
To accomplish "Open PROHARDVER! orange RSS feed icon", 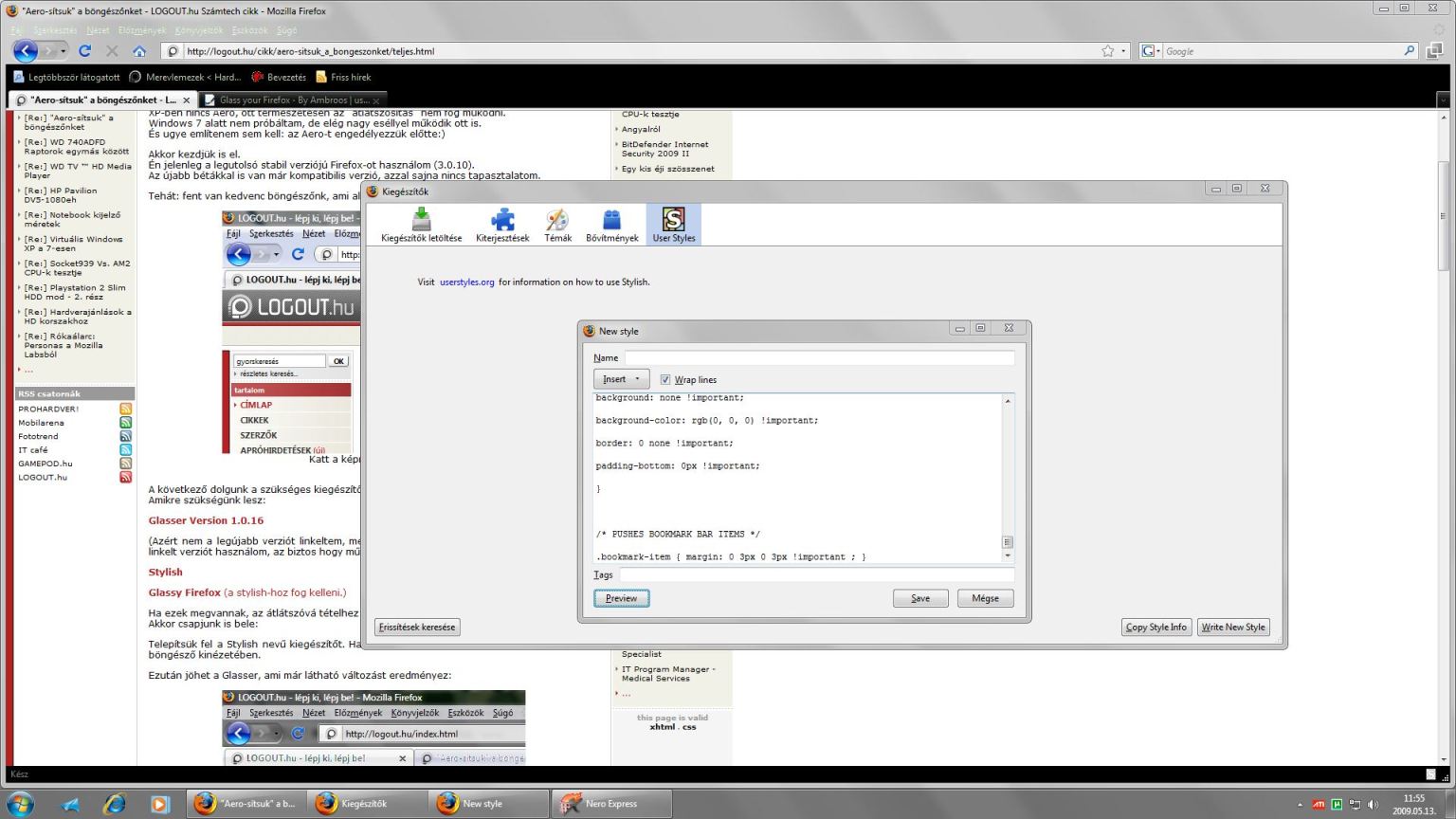I will [x=125, y=409].
